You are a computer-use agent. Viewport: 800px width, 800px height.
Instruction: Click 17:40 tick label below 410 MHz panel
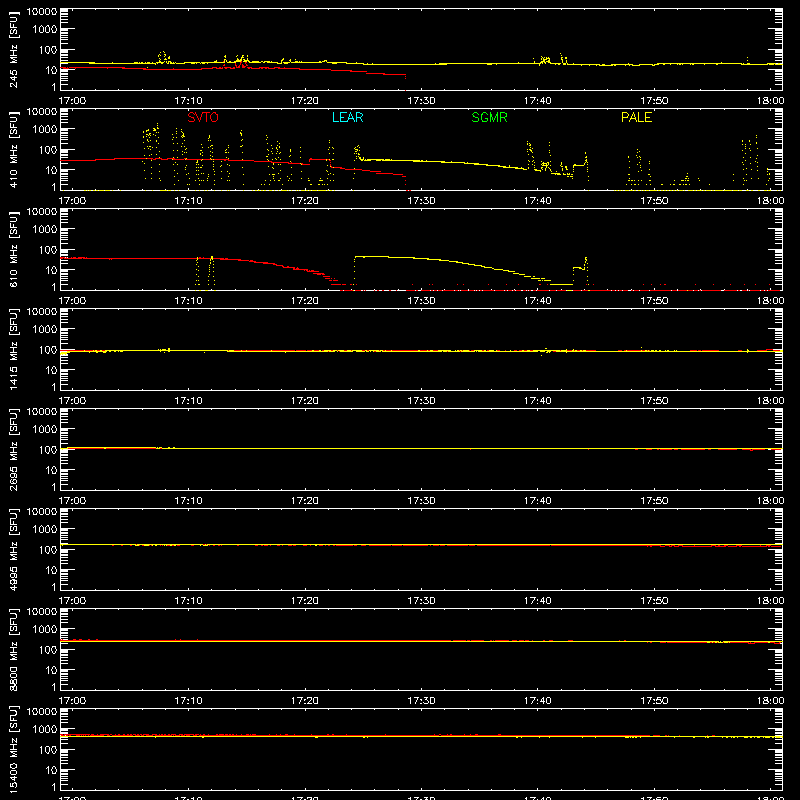pyautogui.click(x=537, y=201)
